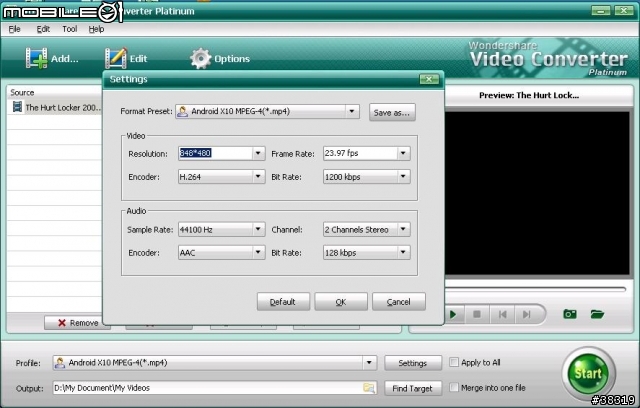The height and width of the screenshot is (408, 640).
Task: Click Cancel in the Settings dialog
Action: 398,302
